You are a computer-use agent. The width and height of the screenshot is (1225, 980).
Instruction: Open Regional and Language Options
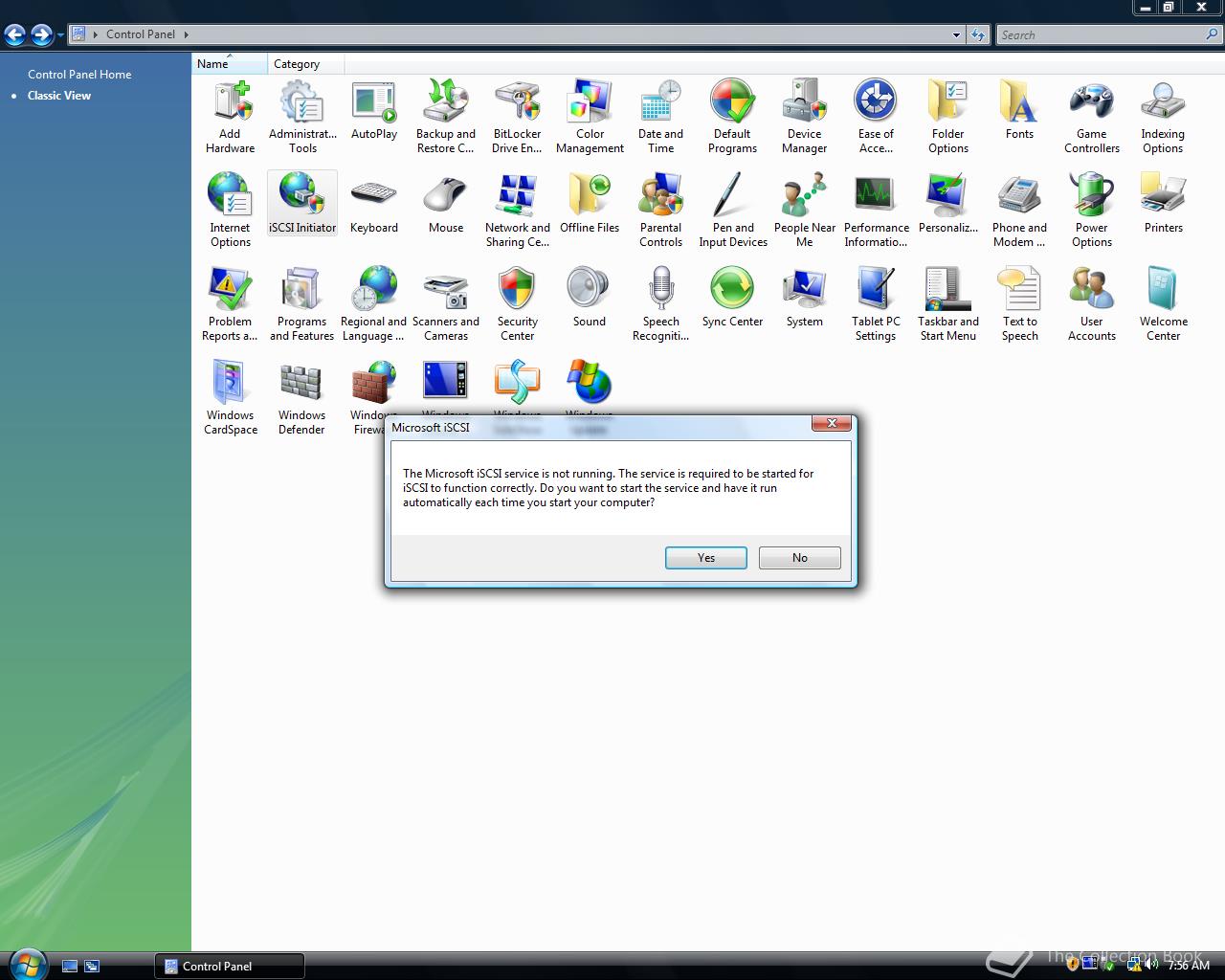(374, 303)
